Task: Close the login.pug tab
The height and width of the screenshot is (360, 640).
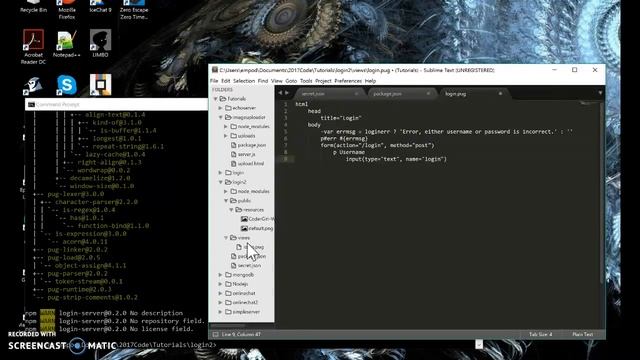Action: pos(500,93)
